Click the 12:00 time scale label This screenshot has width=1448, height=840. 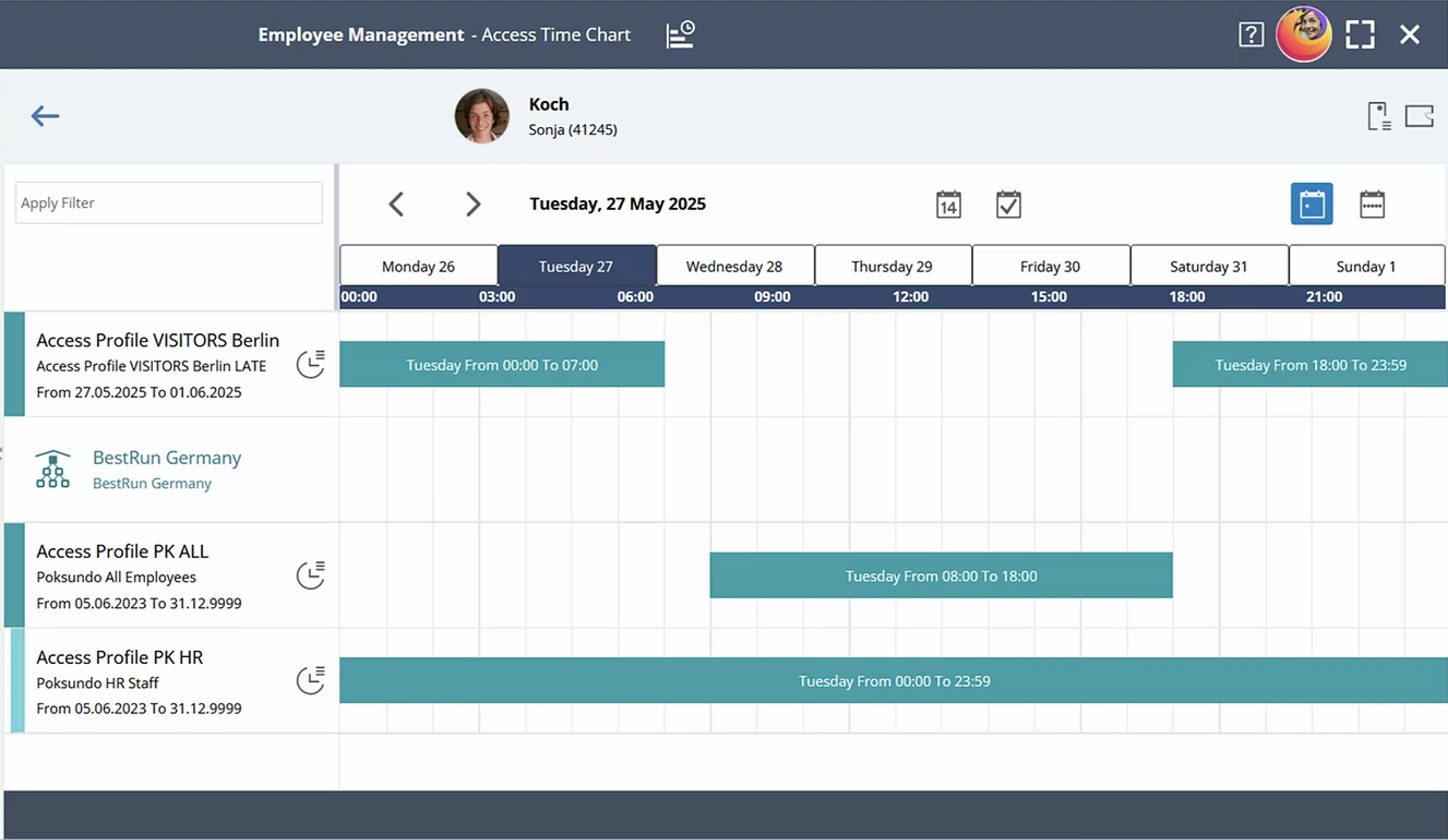coord(911,297)
